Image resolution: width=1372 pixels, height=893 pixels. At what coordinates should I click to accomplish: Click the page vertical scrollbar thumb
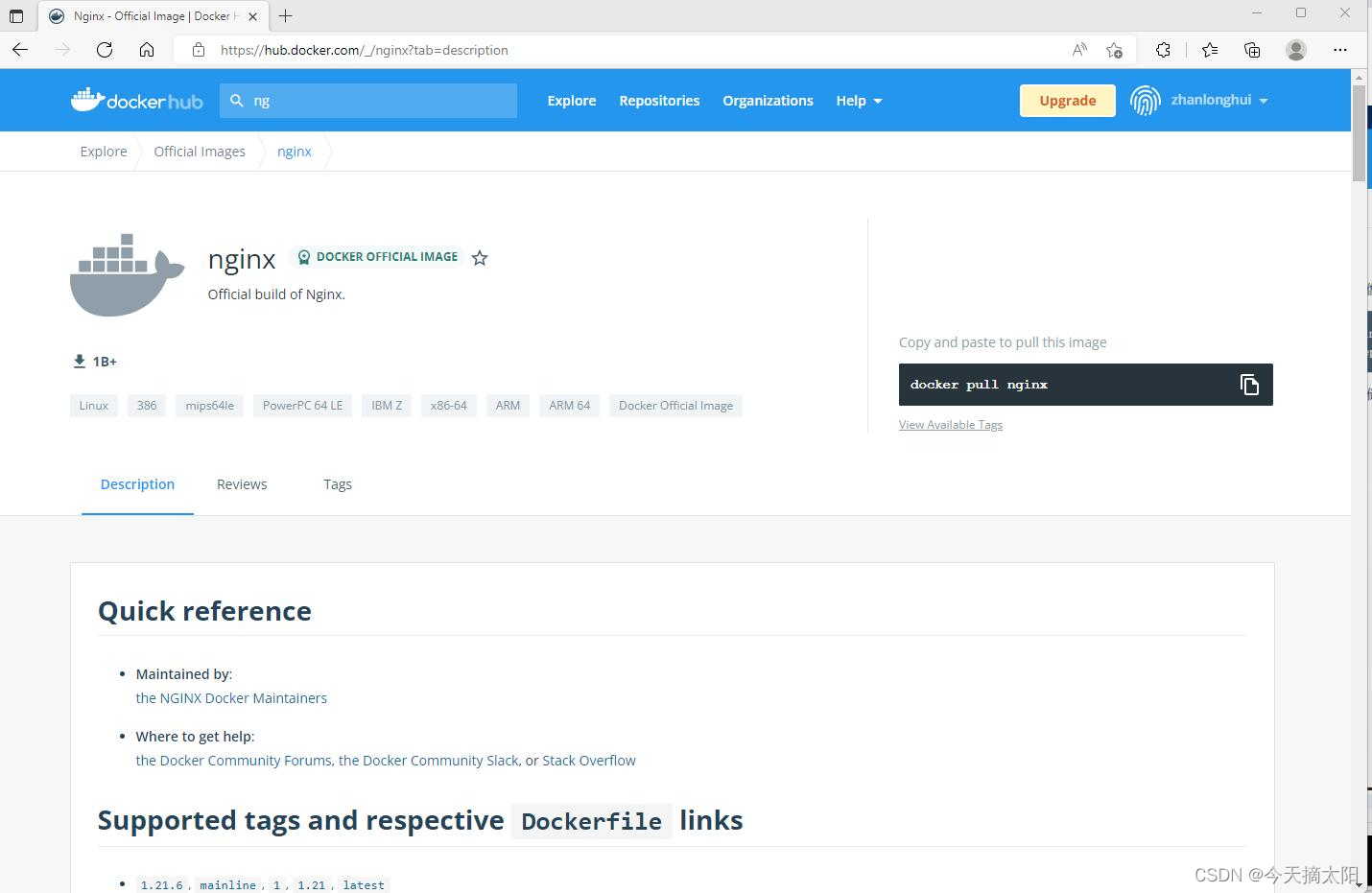point(1359,132)
